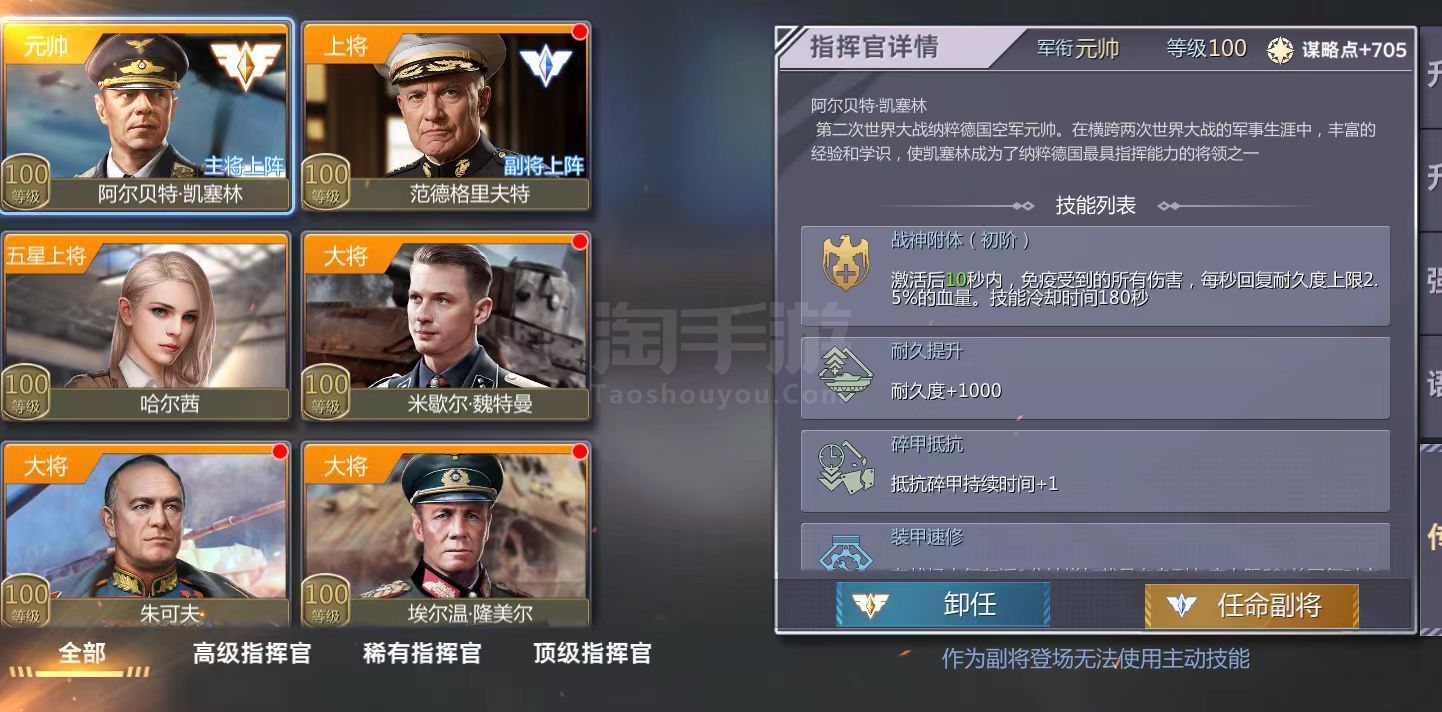The height and width of the screenshot is (712, 1442).
Task: Click the 卸任 button
Action: pos(943,605)
